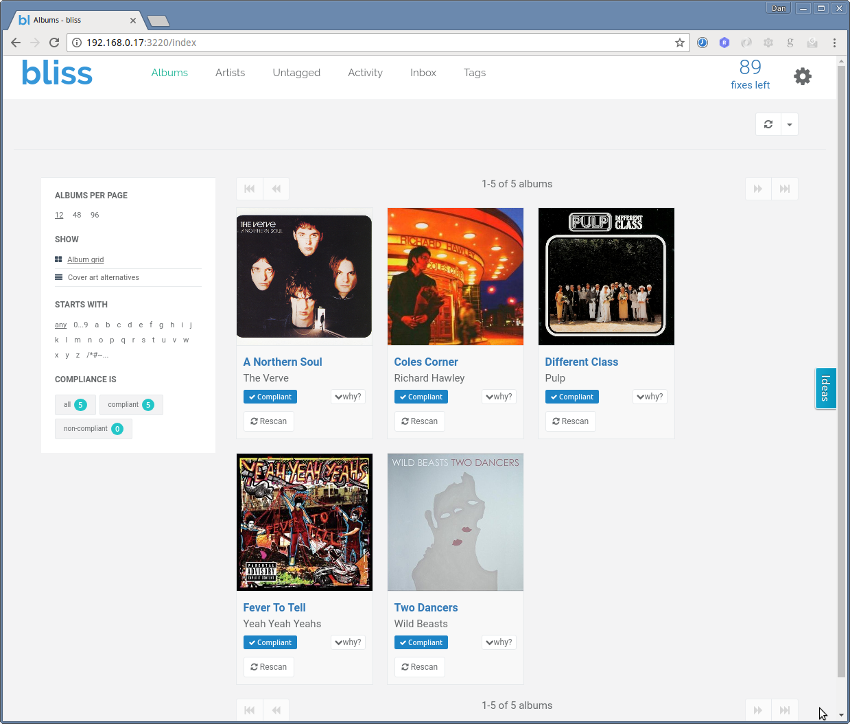850x724 pixels.
Task: Click the 89 fixes left link
Action: 750,75
